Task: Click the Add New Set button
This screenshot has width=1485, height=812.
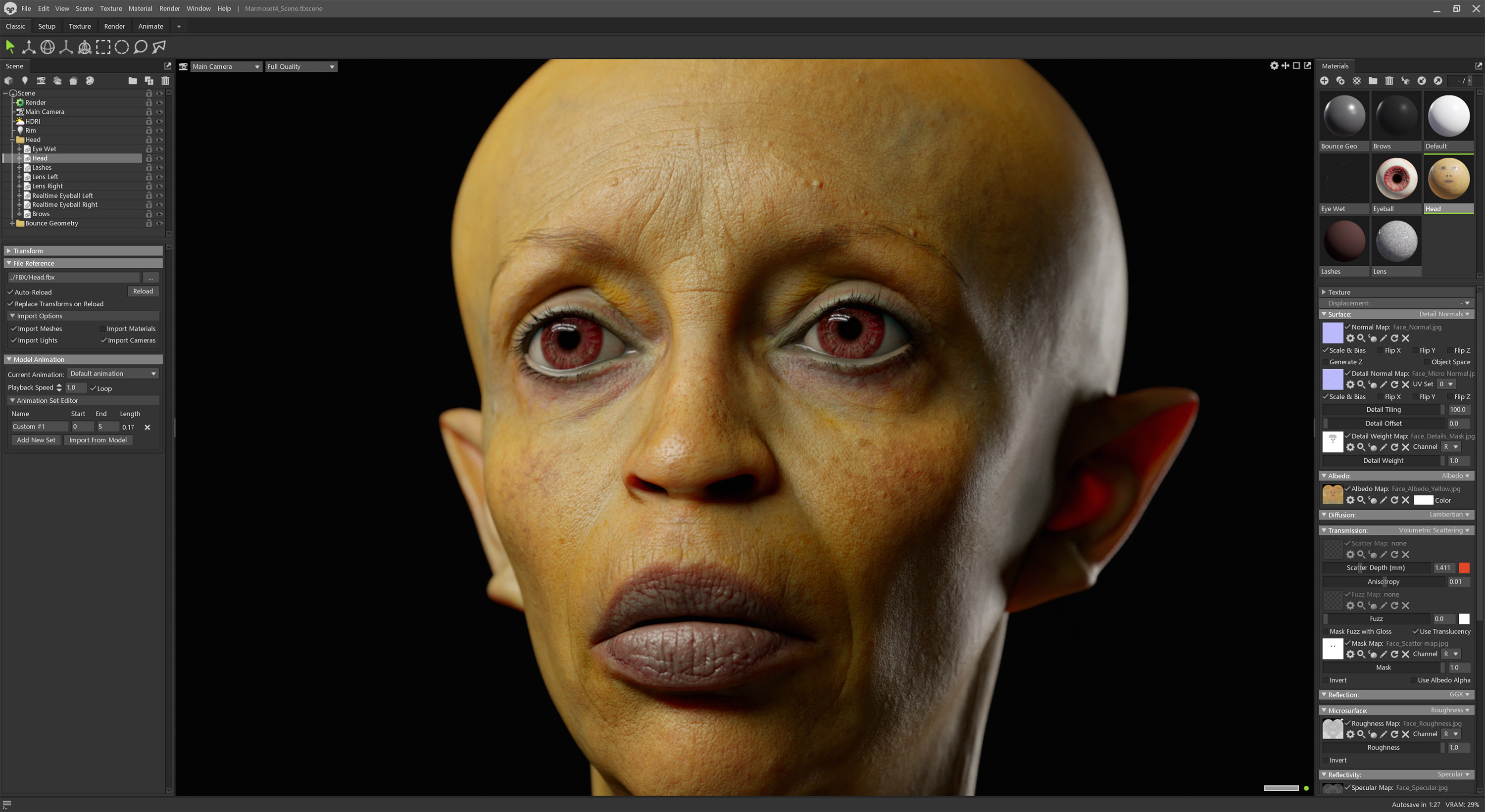Action: coord(36,440)
